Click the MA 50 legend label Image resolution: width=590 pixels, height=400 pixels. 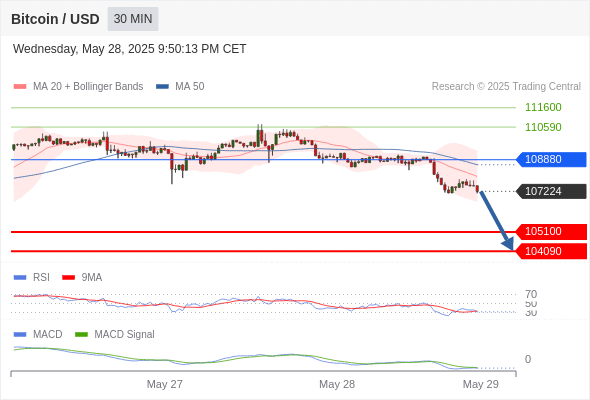click(x=190, y=87)
